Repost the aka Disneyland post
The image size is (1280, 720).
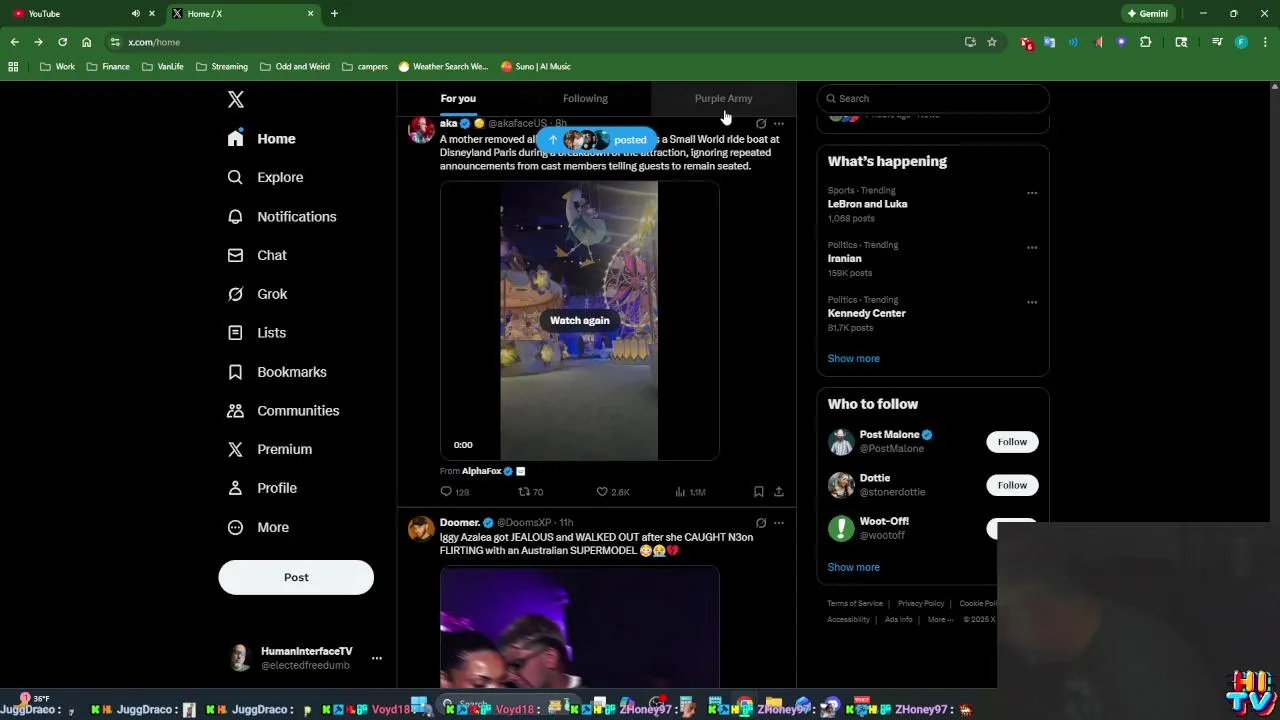pyautogui.click(x=531, y=492)
